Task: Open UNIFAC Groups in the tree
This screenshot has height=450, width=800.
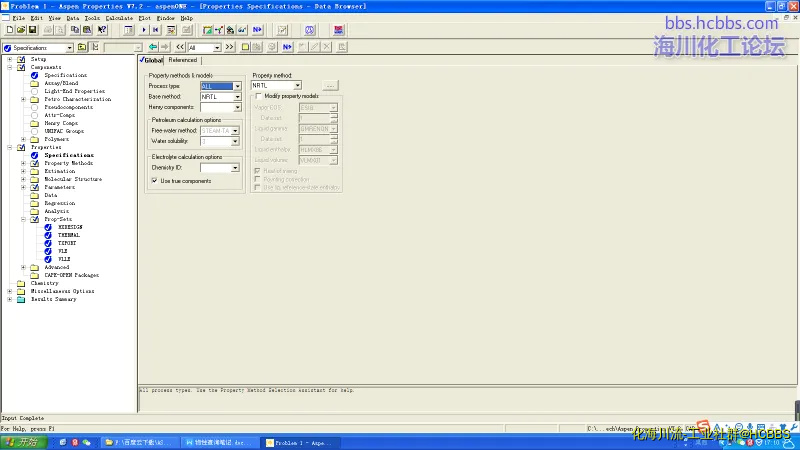Action: coord(64,131)
